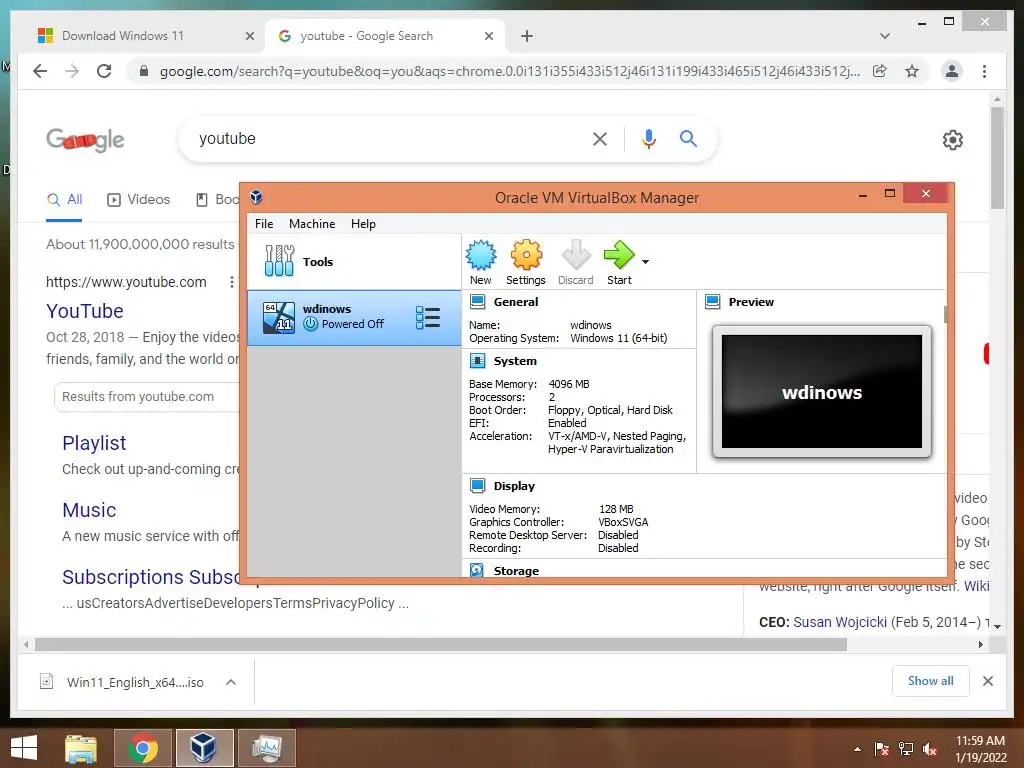
Task: Open the Action Center flag icon
Action: click(882, 749)
